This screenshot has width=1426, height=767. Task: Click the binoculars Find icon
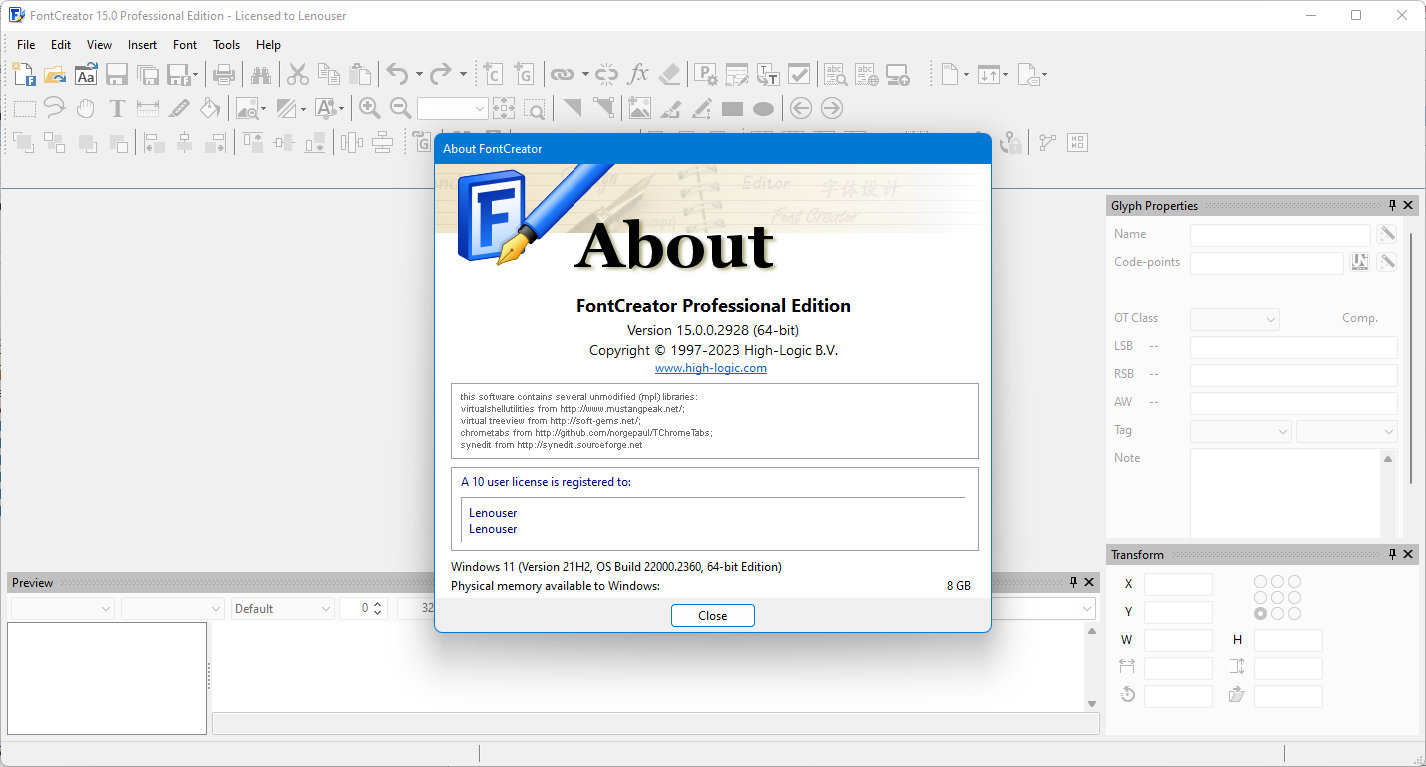(261, 75)
